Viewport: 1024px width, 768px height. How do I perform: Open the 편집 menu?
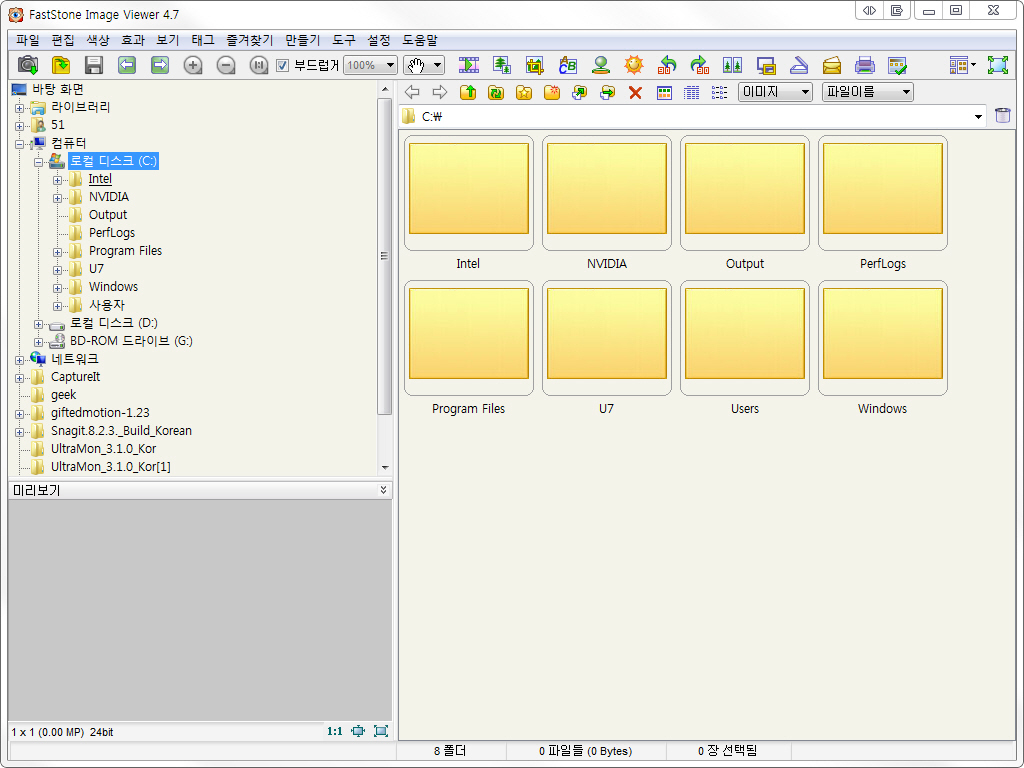click(x=63, y=40)
